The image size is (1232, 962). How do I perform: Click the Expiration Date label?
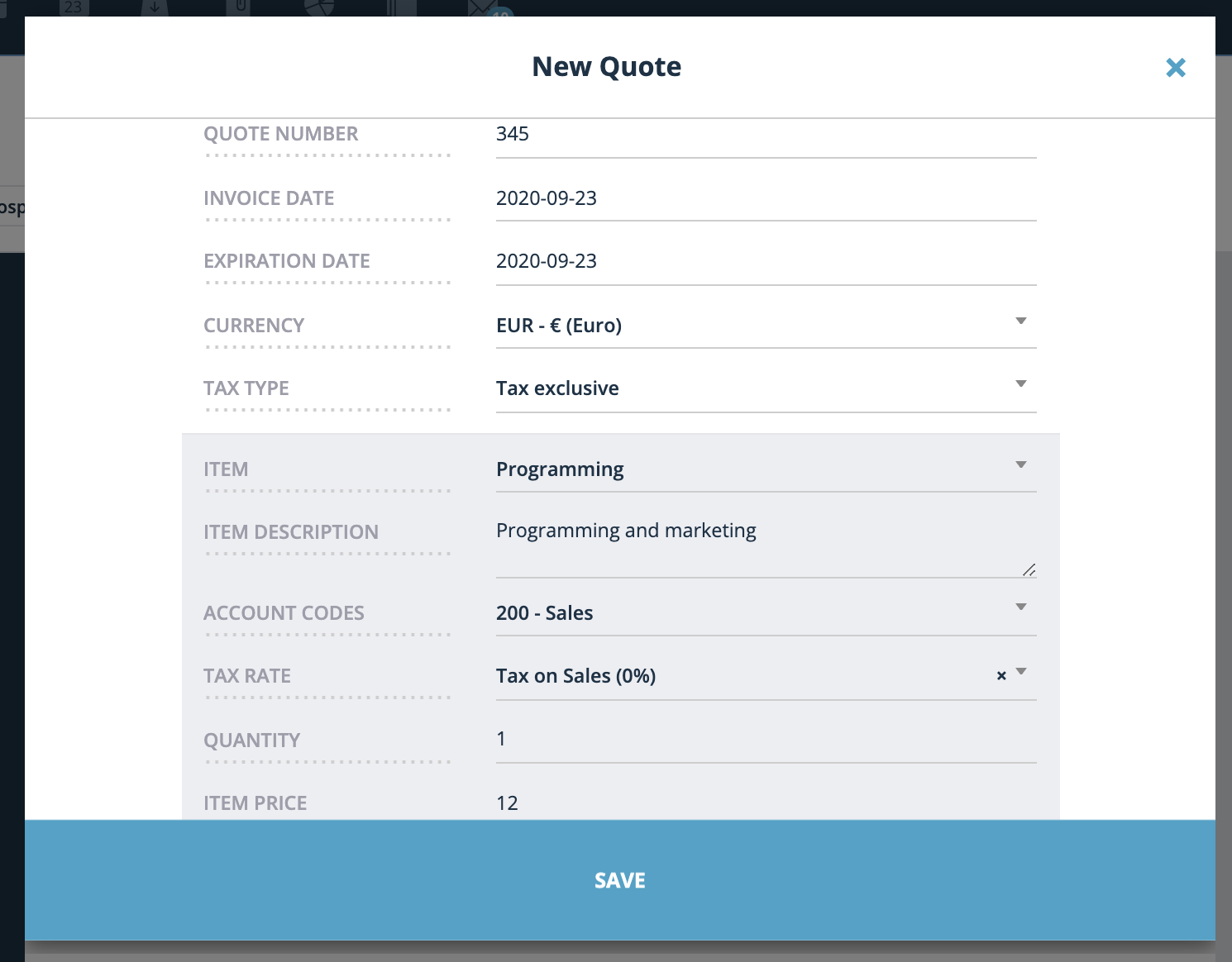pos(287,261)
